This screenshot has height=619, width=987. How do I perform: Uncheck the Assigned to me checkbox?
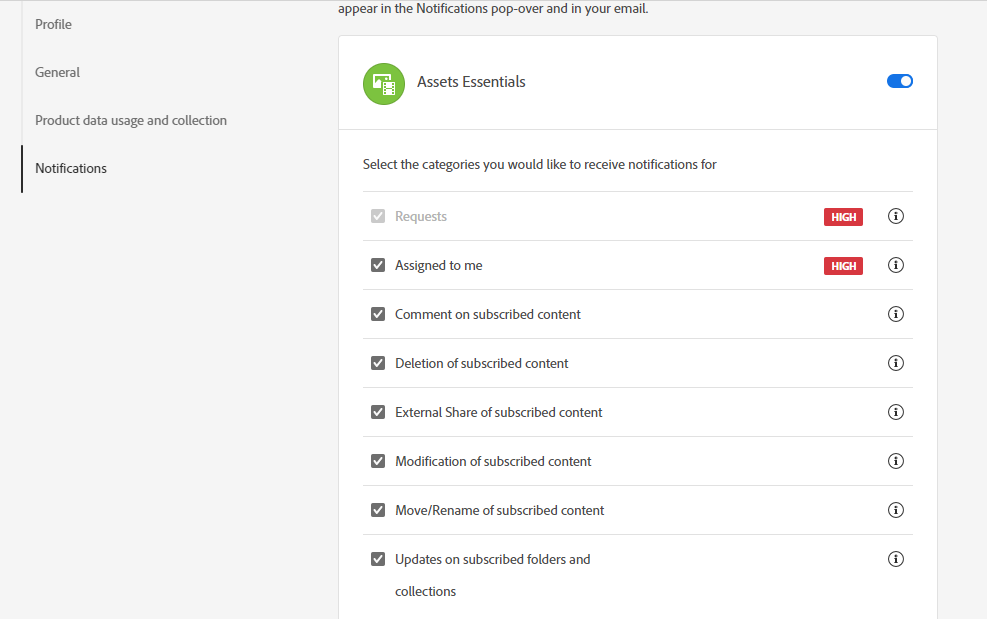coord(378,265)
